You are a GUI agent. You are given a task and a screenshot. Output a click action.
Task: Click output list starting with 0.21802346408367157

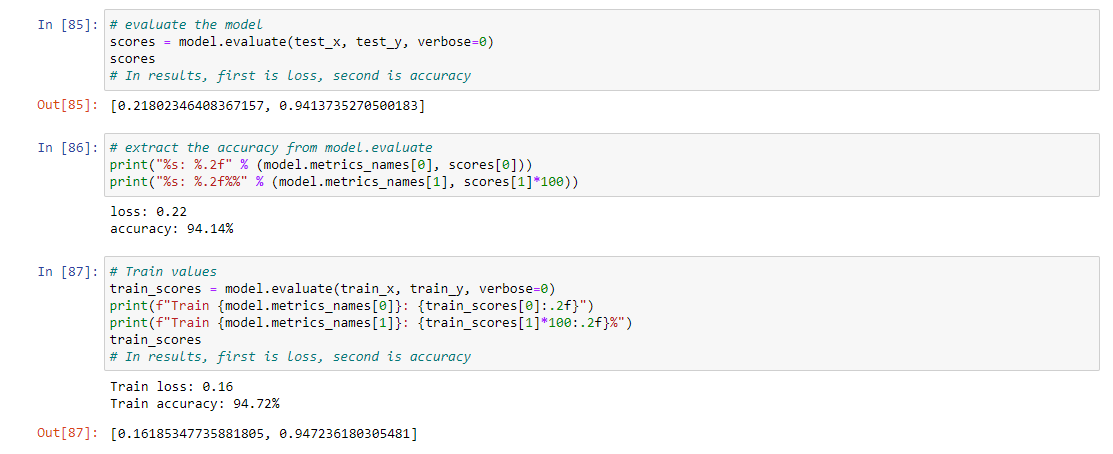268,106
